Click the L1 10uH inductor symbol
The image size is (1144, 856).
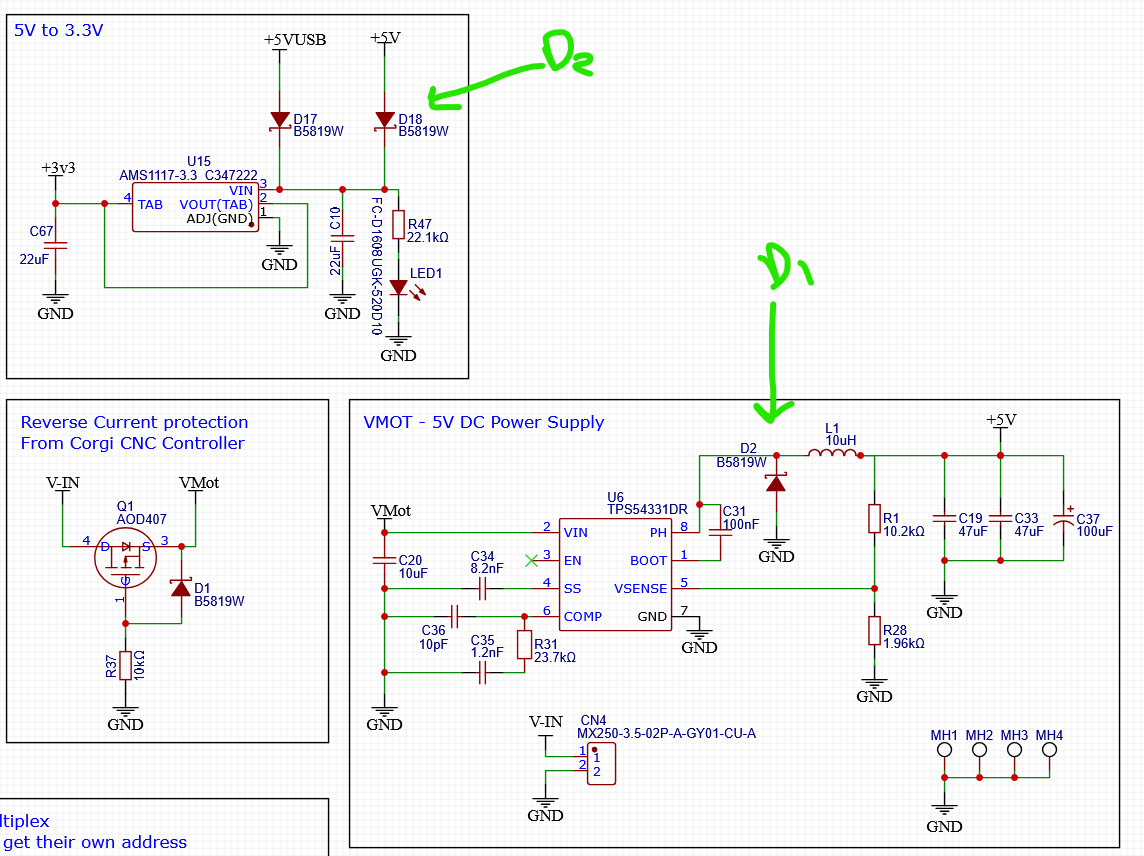833,457
